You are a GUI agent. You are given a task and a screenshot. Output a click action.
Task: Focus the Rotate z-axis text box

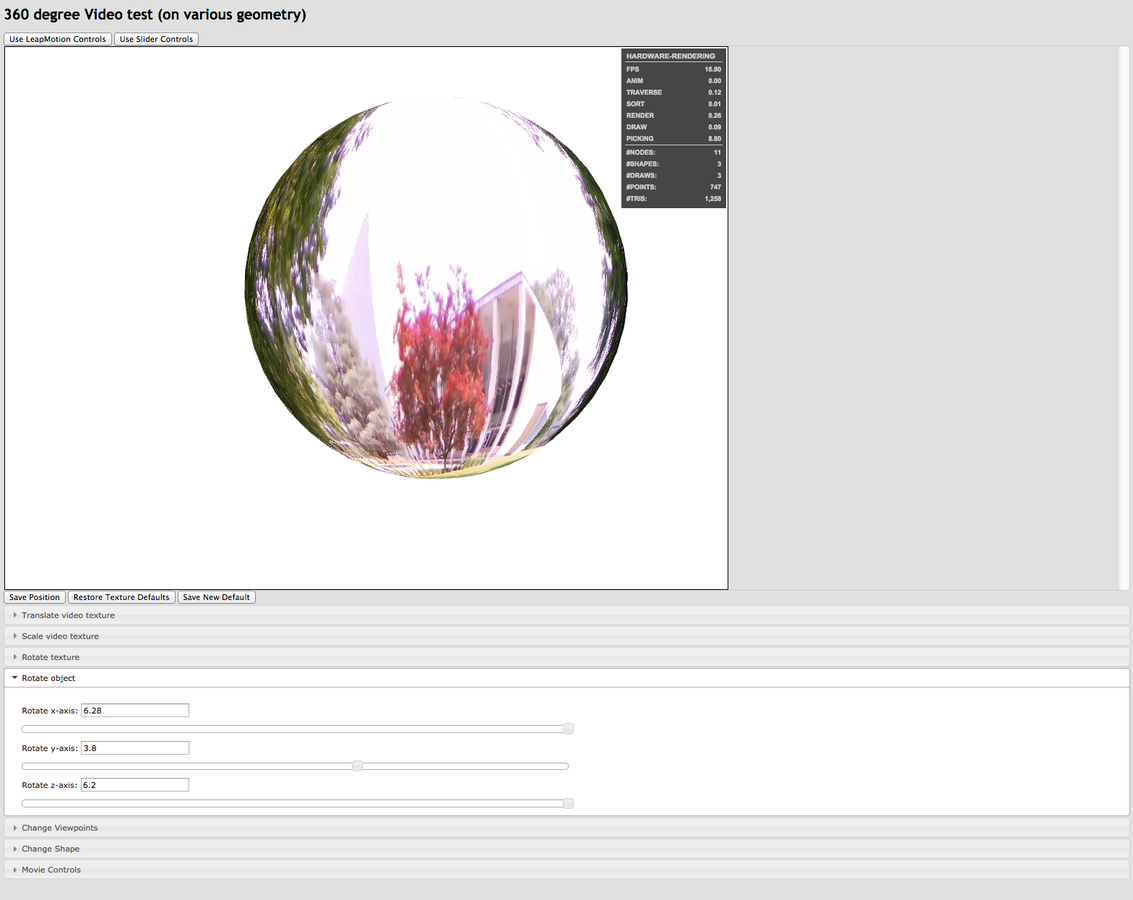click(x=135, y=785)
